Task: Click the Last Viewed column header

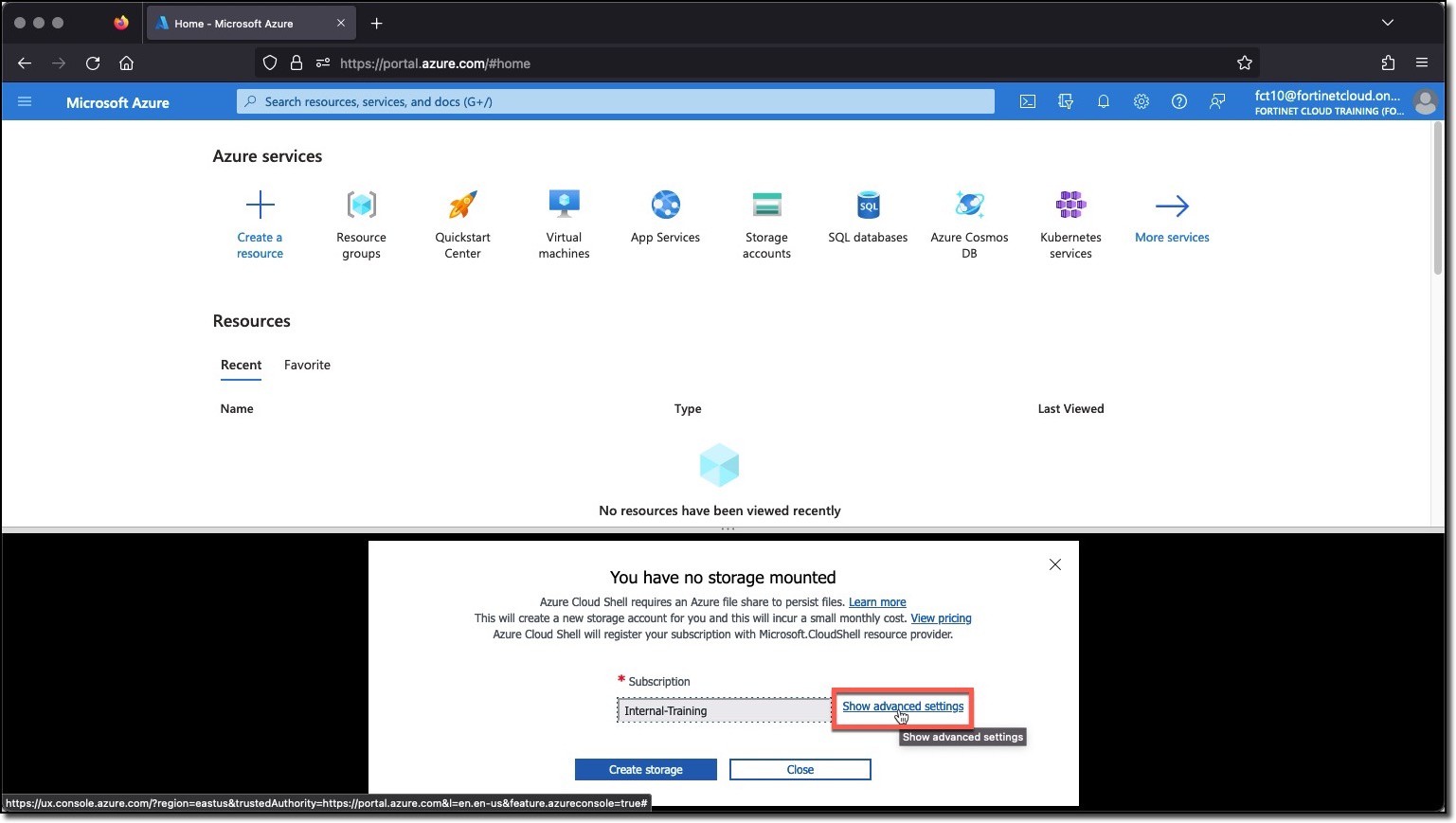Action: (x=1070, y=409)
